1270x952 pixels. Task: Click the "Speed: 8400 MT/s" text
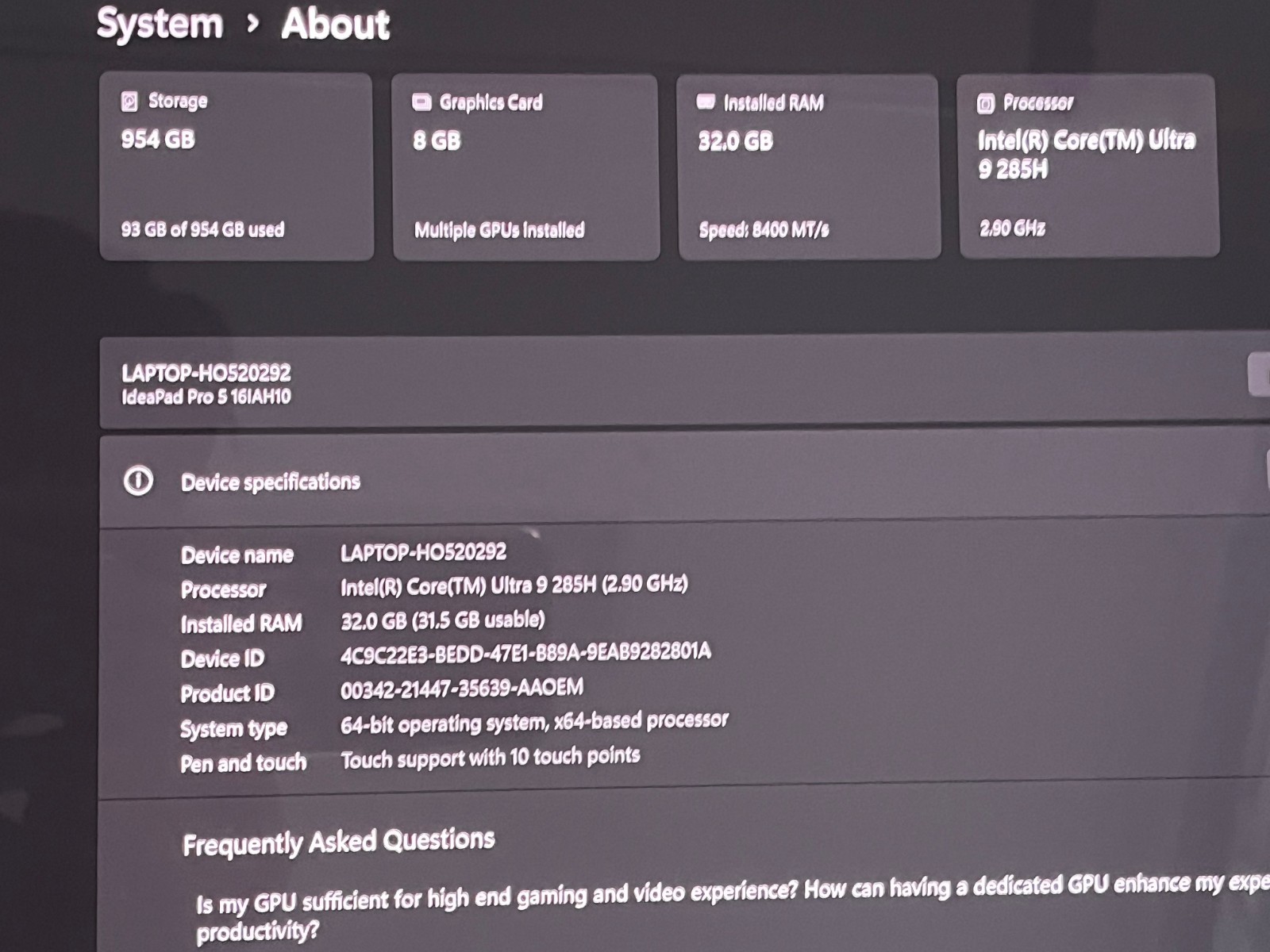[764, 230]
